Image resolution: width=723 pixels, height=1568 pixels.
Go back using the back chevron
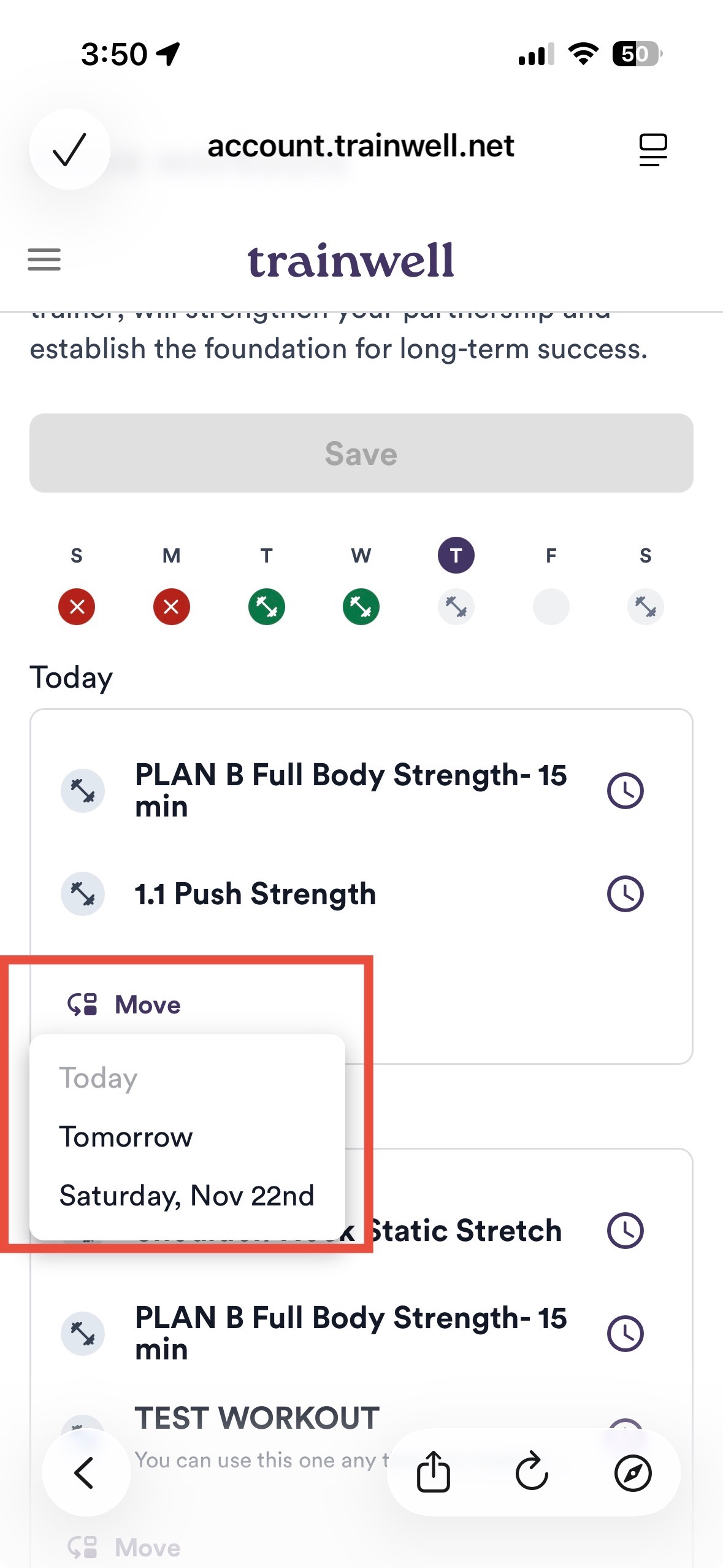tap(85, 1472)
